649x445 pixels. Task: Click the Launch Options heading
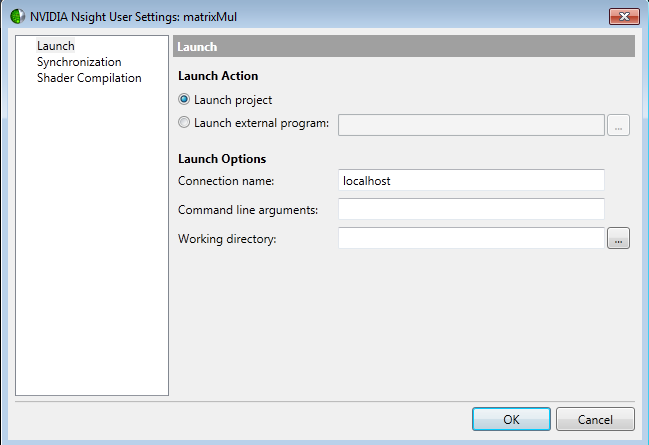[x=222, y=159]
